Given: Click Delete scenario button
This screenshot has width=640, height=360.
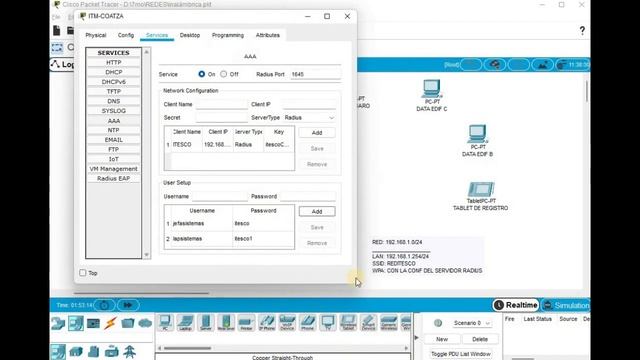Looking at the screenshot, I should [x=480, y=339].
